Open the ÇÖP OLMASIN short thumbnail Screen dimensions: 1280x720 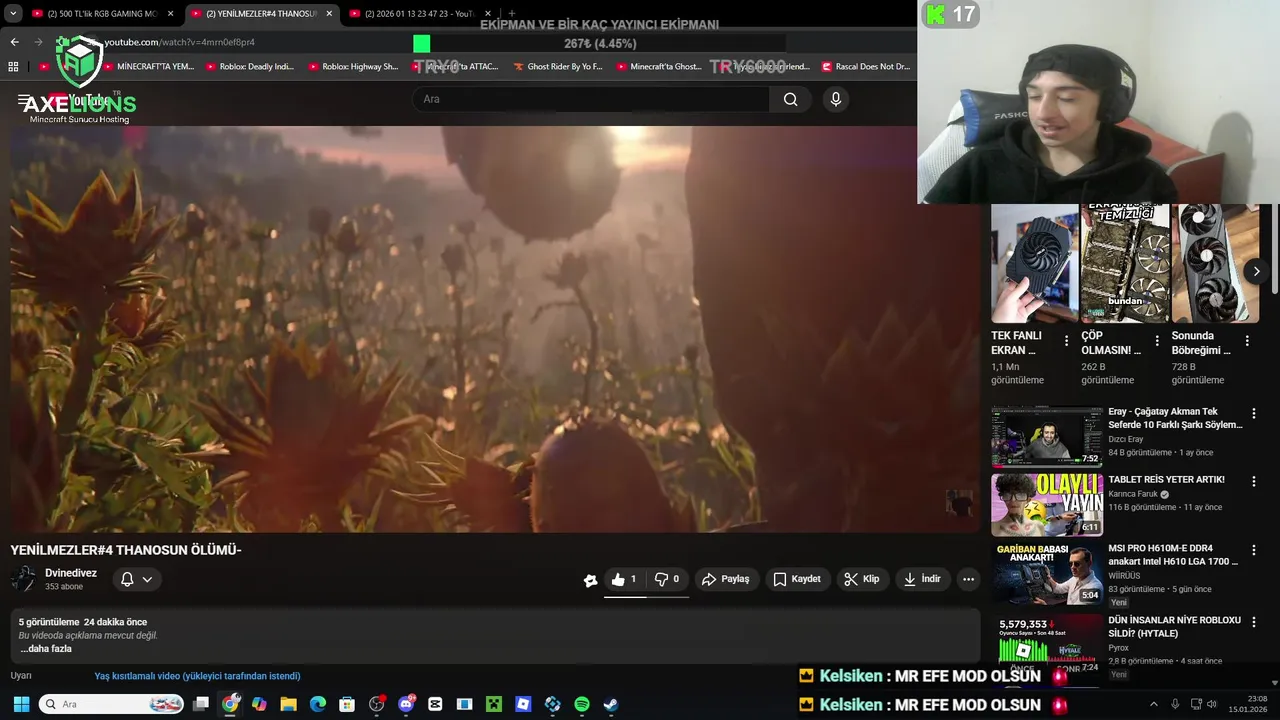click(x=1125, y=264)
